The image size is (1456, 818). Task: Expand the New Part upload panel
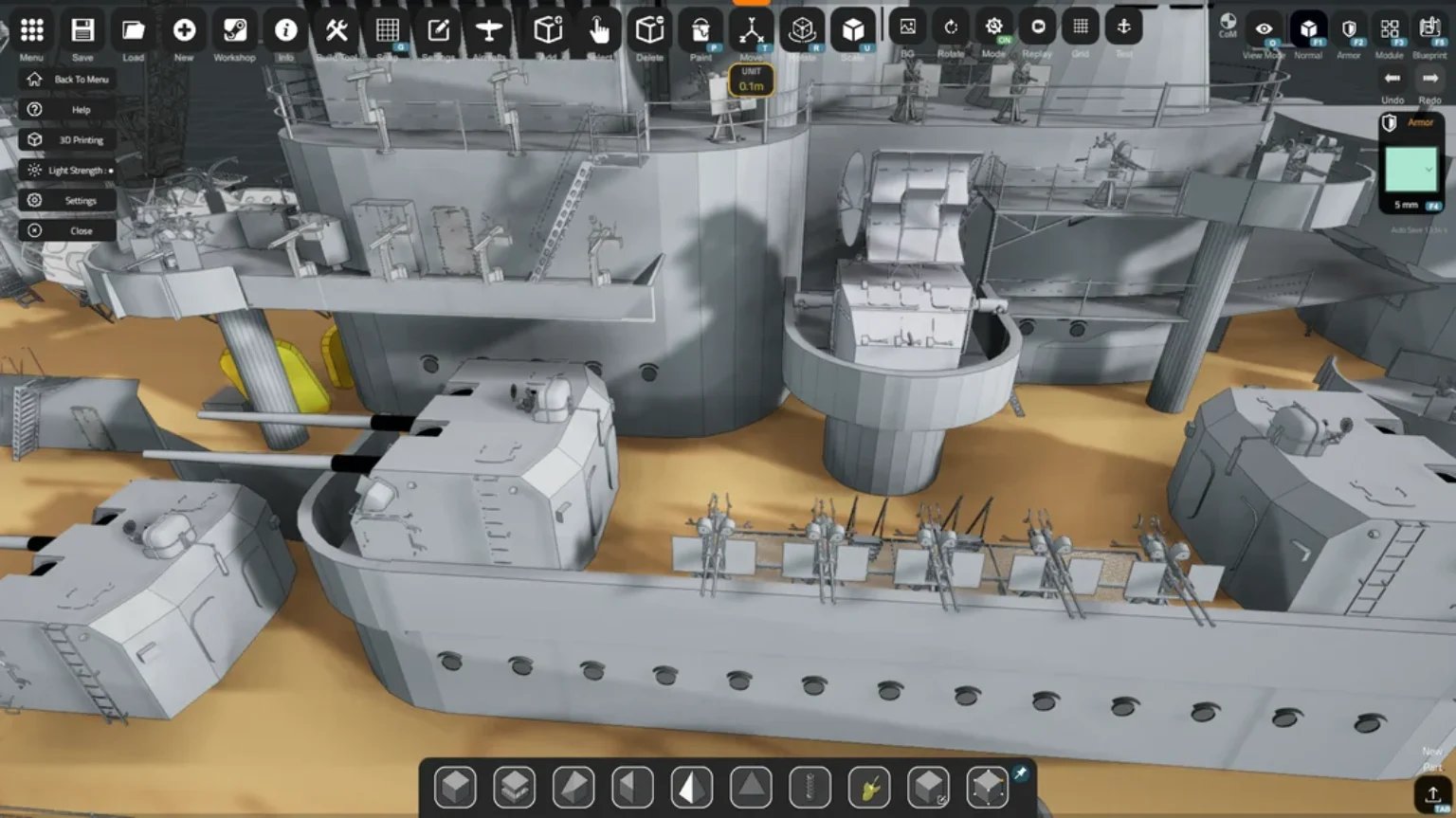(x=1432, y=793)
